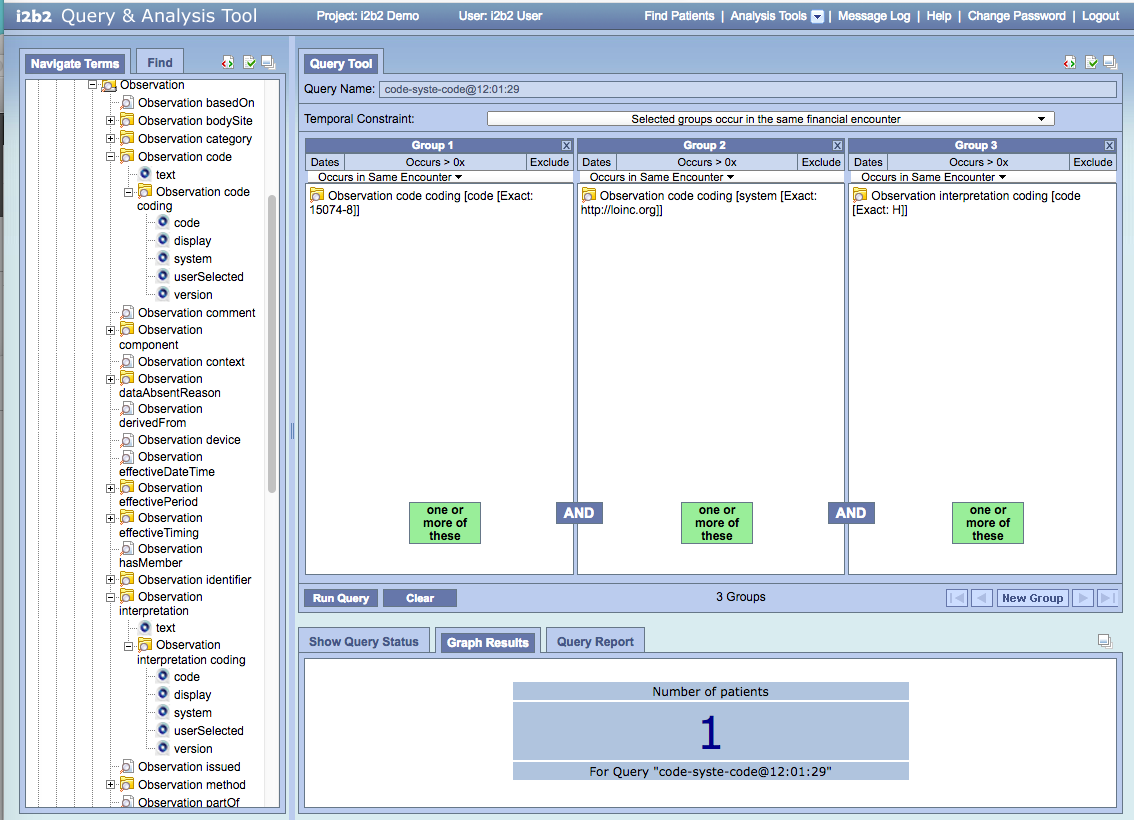Open 'Occurs in Same Encounter' dropdown in Group 3
Screen dimensions: 1134x820
933,177
